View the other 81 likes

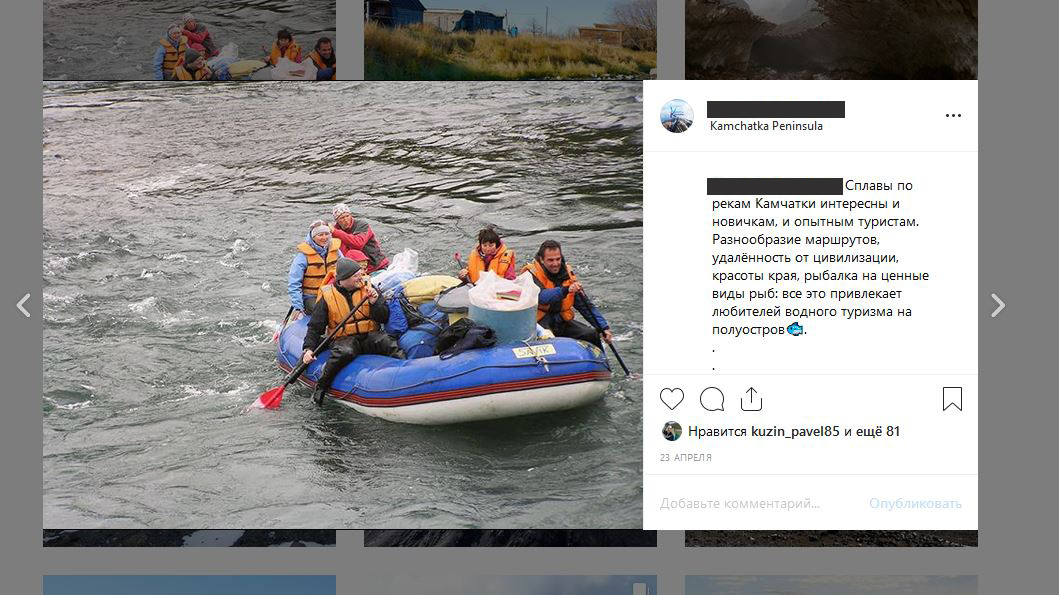click(878, 431)
